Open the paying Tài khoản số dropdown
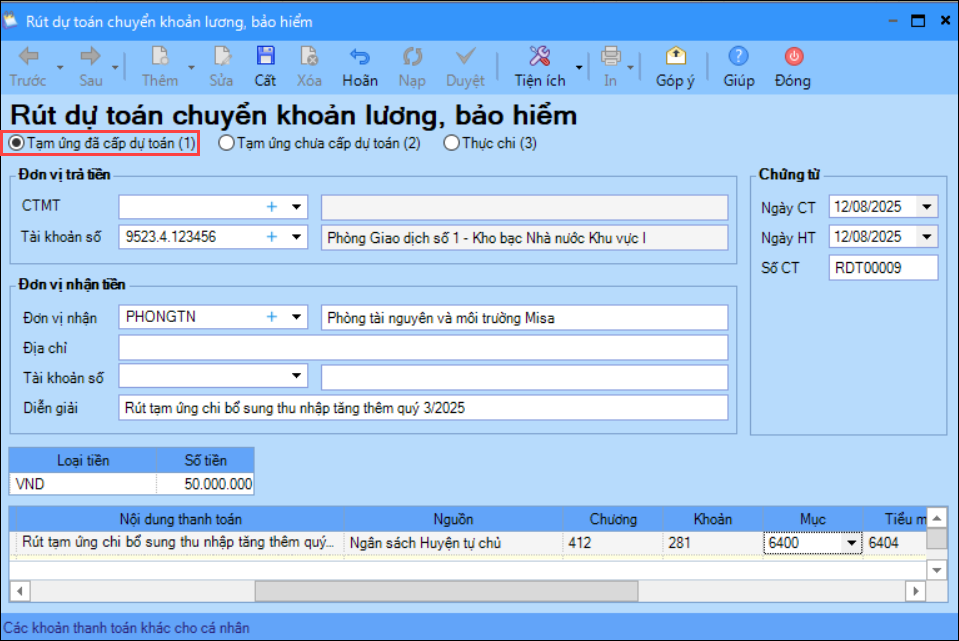Image resolution: width=959 pixels, height=641 pixels. [296, 237]
